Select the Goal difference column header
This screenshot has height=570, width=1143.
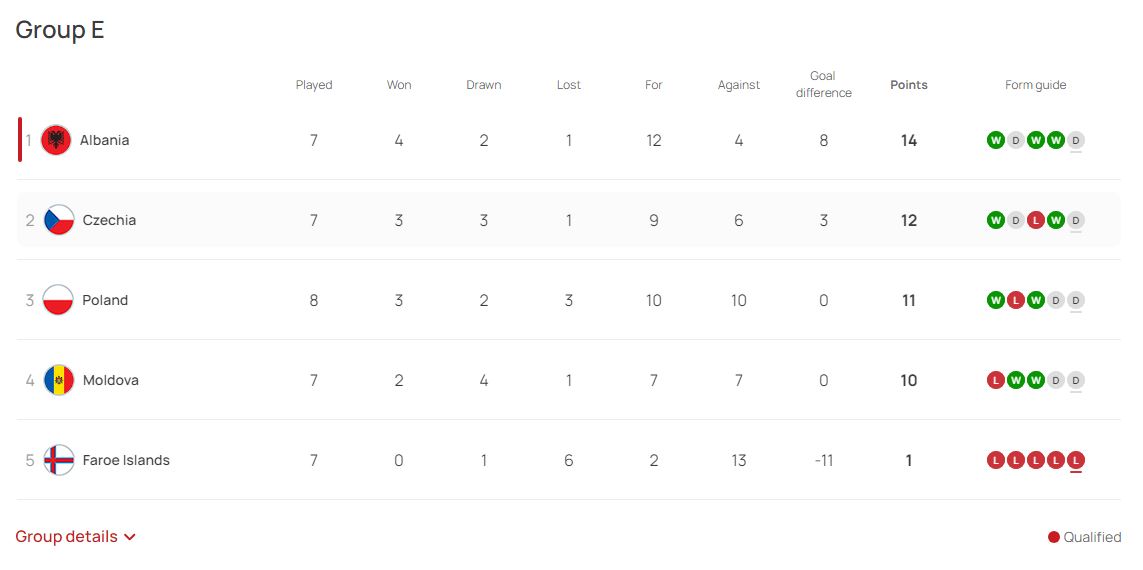coord(823,84)
